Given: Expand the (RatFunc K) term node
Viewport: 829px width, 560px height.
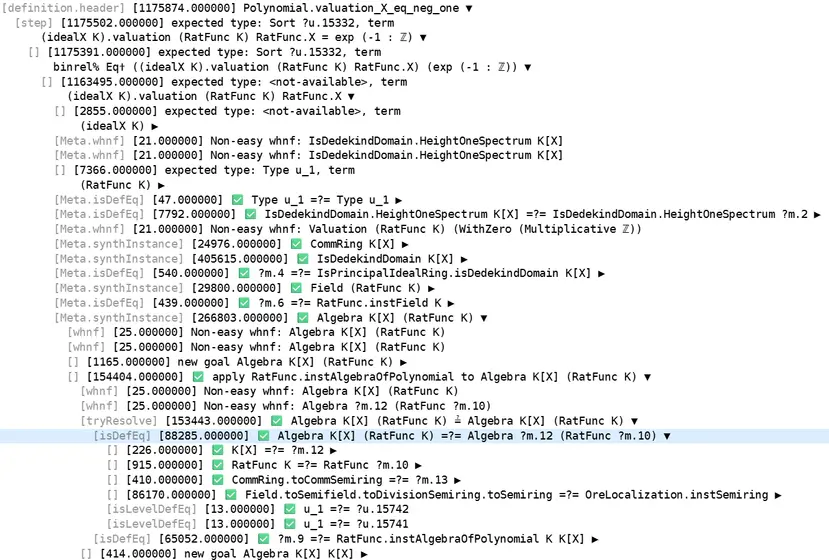Looking at the screenshot, I should [161, 185].
